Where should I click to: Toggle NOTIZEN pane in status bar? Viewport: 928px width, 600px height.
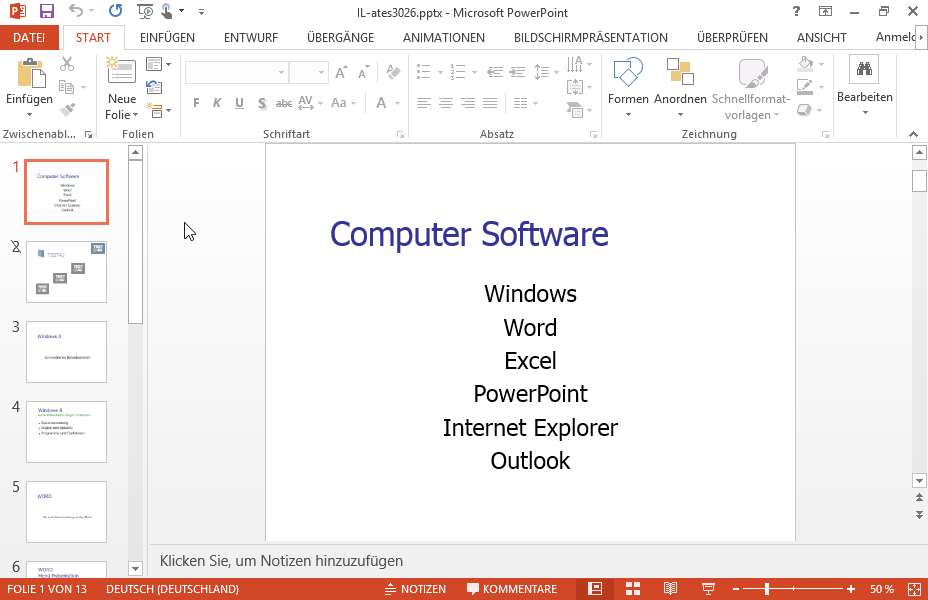(415, 589)
